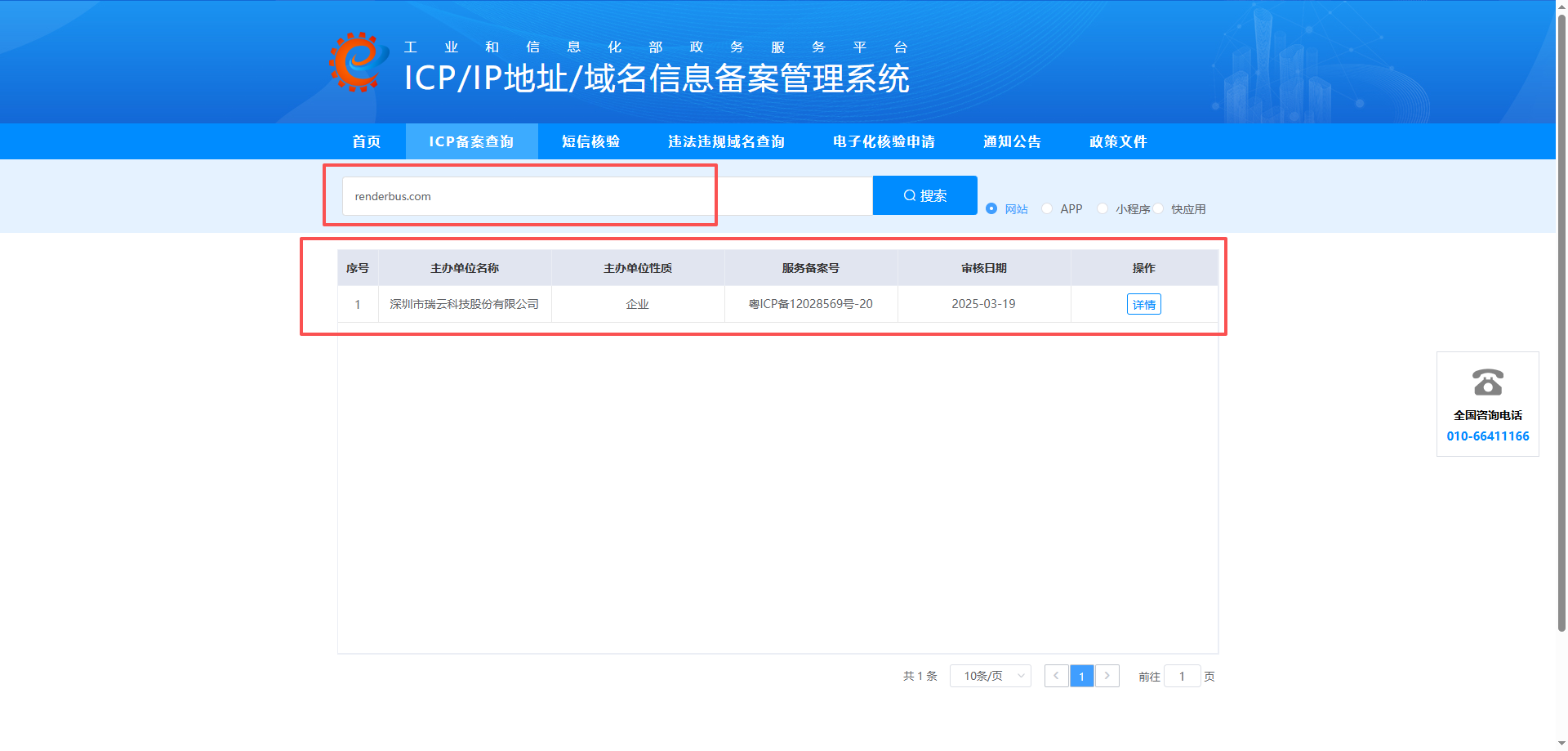
Task: Click the 前往 page number input
Action: pyautogui.click(x=1182, y=676)
